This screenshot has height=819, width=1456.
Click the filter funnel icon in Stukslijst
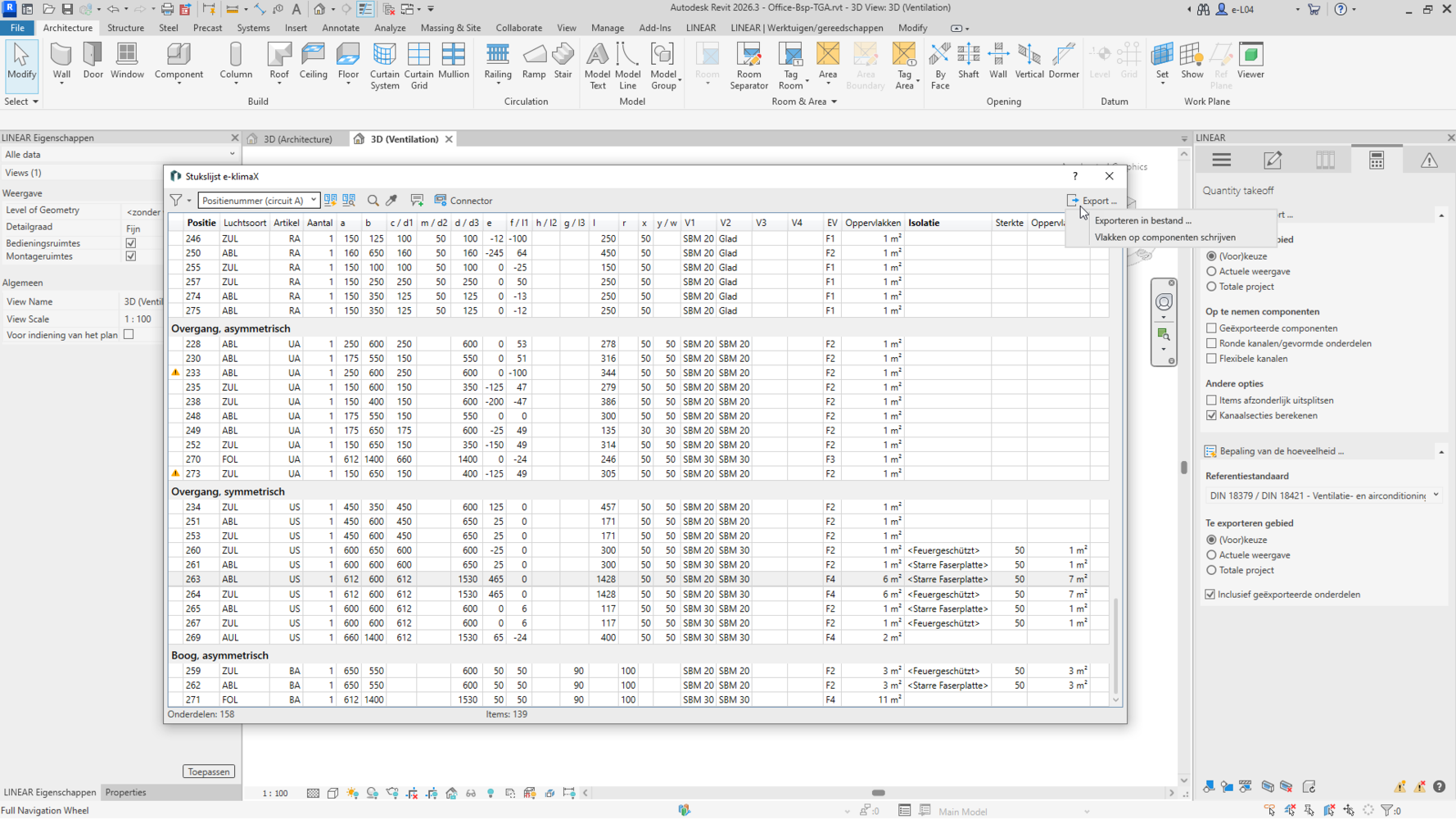tap(176, 201)
